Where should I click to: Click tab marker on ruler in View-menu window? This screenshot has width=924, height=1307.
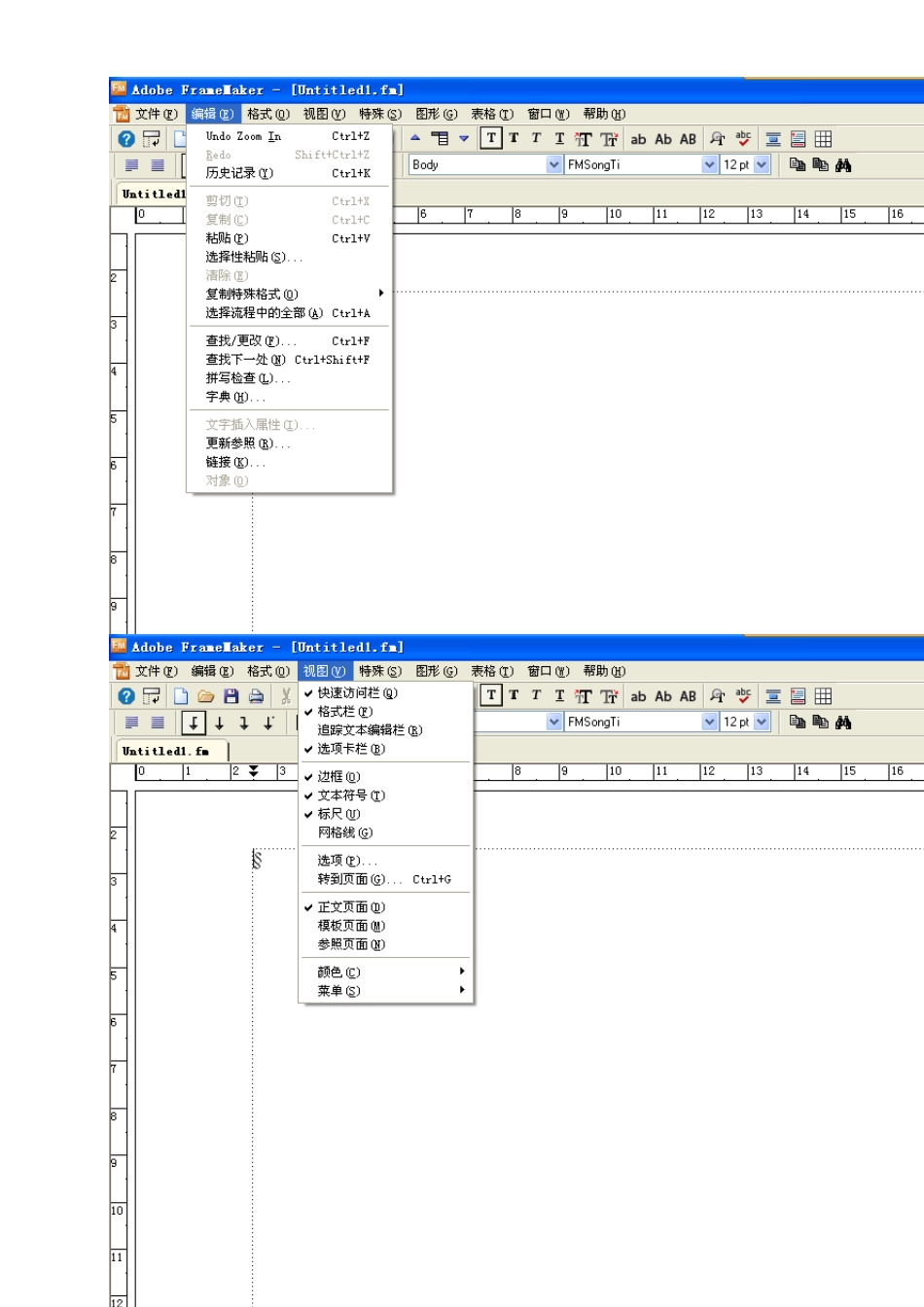[254, 771]
